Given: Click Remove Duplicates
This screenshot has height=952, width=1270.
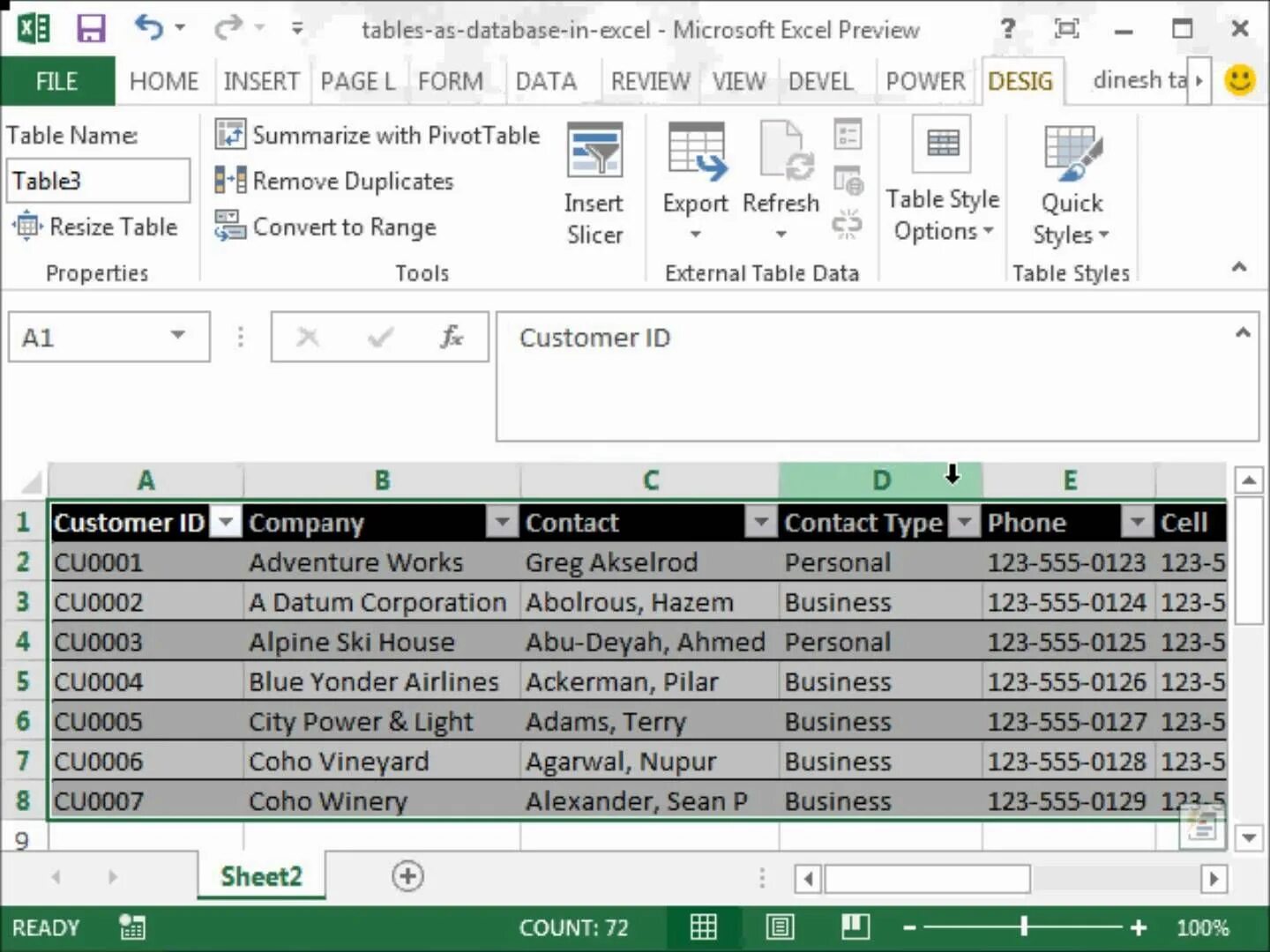Looking at the screenshot, I should pyautogui.click(x=334, y=181).
